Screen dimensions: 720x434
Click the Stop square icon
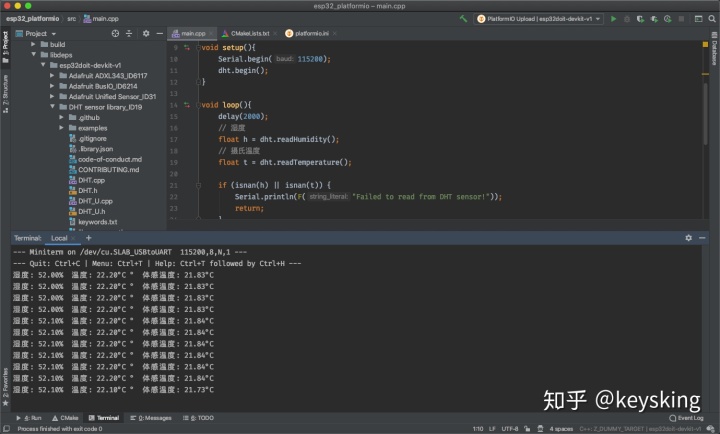click(x=681, y=19)
